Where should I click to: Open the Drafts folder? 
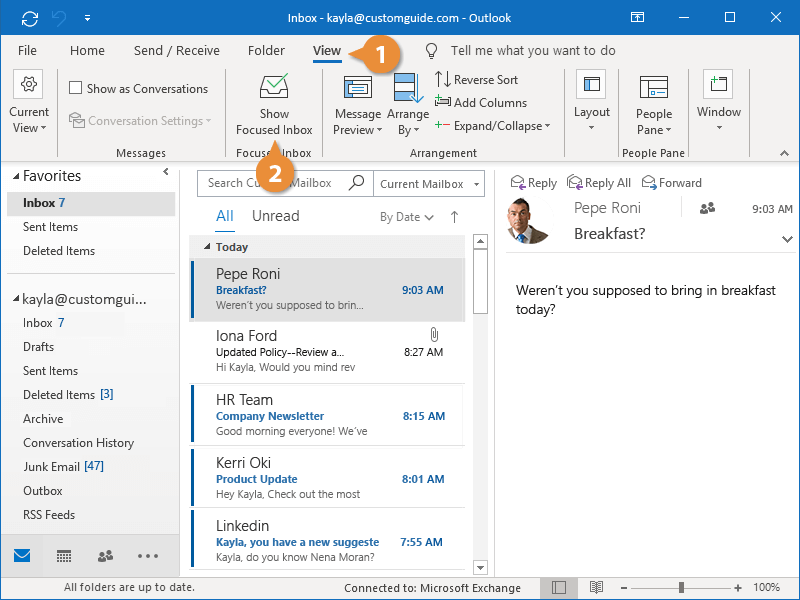coord(38,347)
